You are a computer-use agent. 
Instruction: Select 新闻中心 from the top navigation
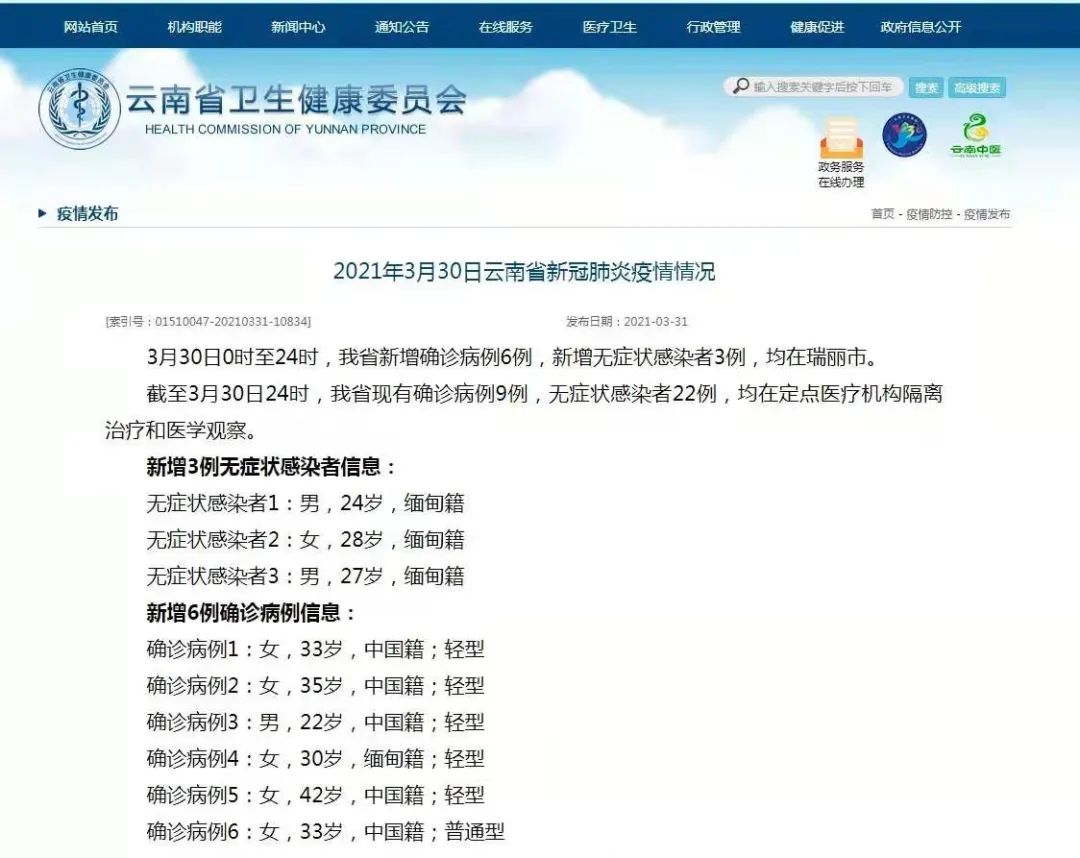301,27
